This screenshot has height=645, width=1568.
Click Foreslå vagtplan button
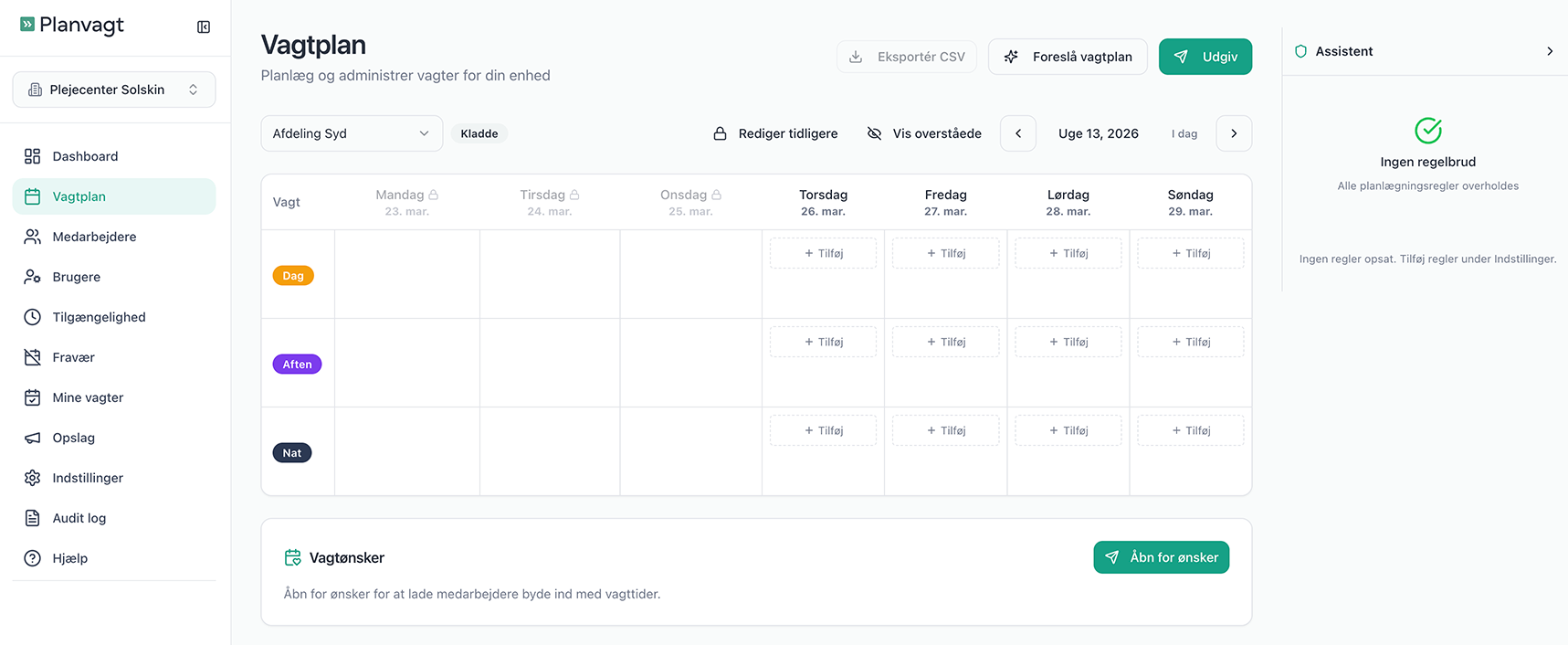point(1068,57)
